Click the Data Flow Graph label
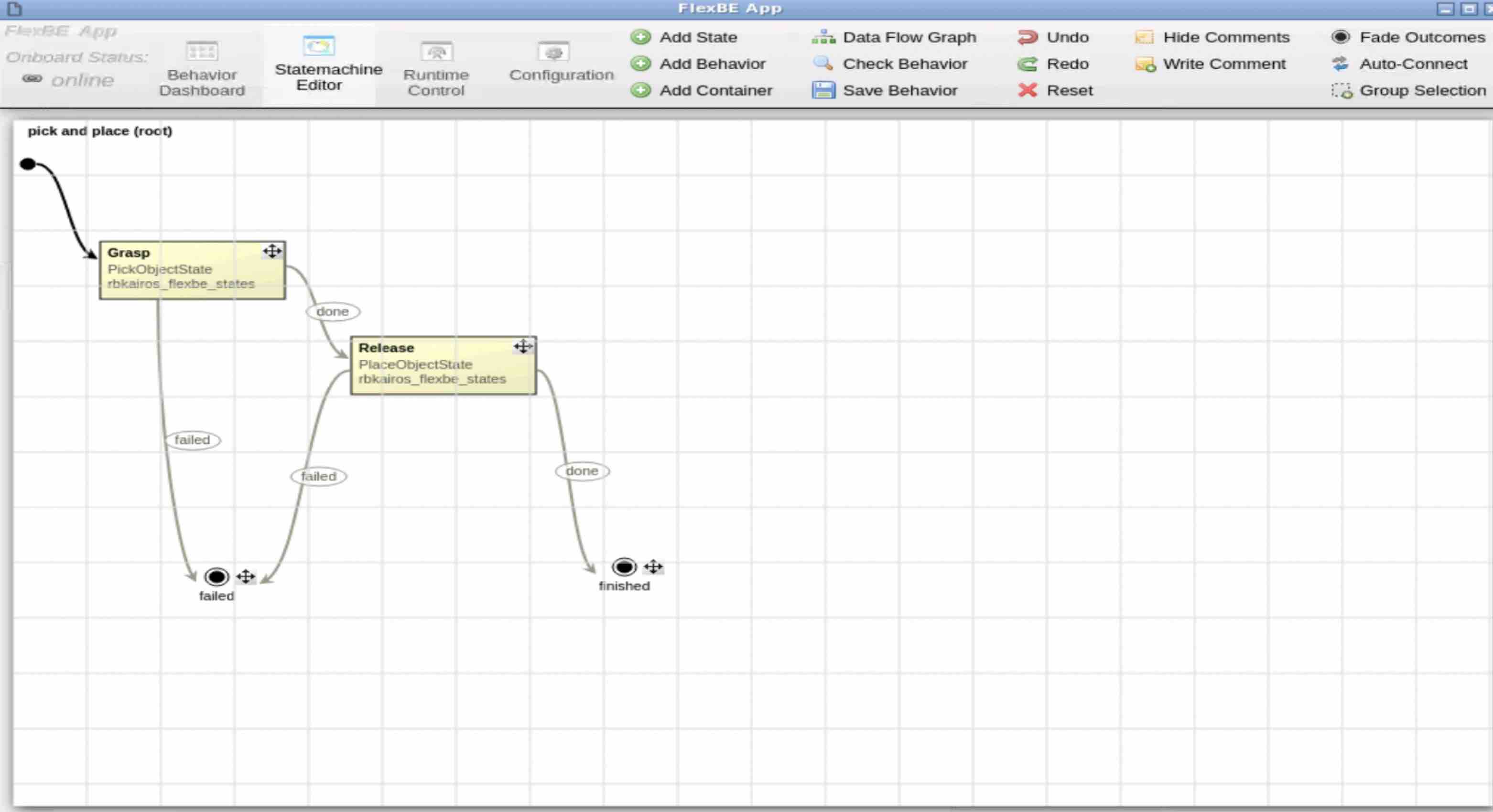Image resolution: width=1493 pixels, height=812 pixels. pyautogui.click(x=909, y=37)
